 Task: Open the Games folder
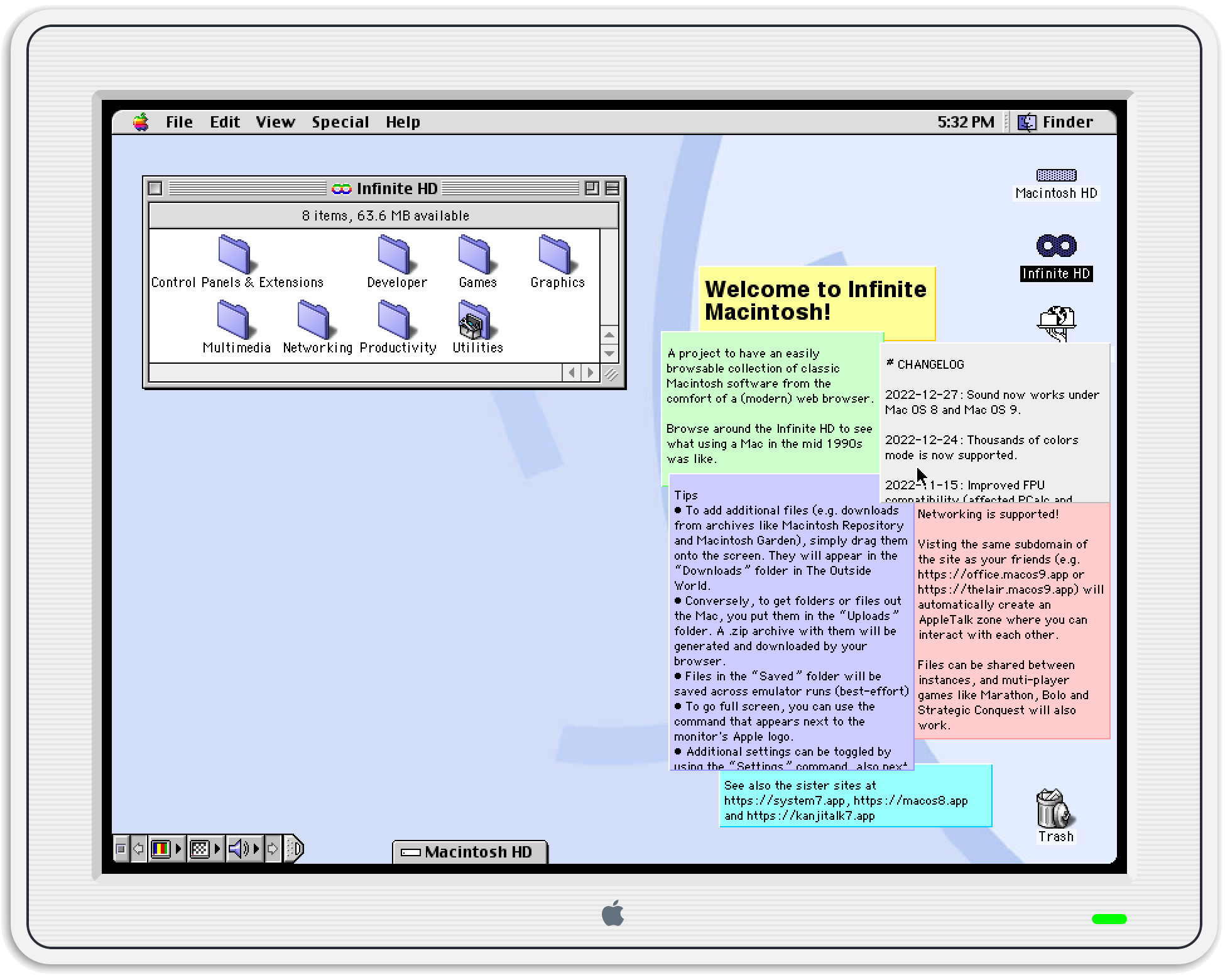tap(476, 255)
